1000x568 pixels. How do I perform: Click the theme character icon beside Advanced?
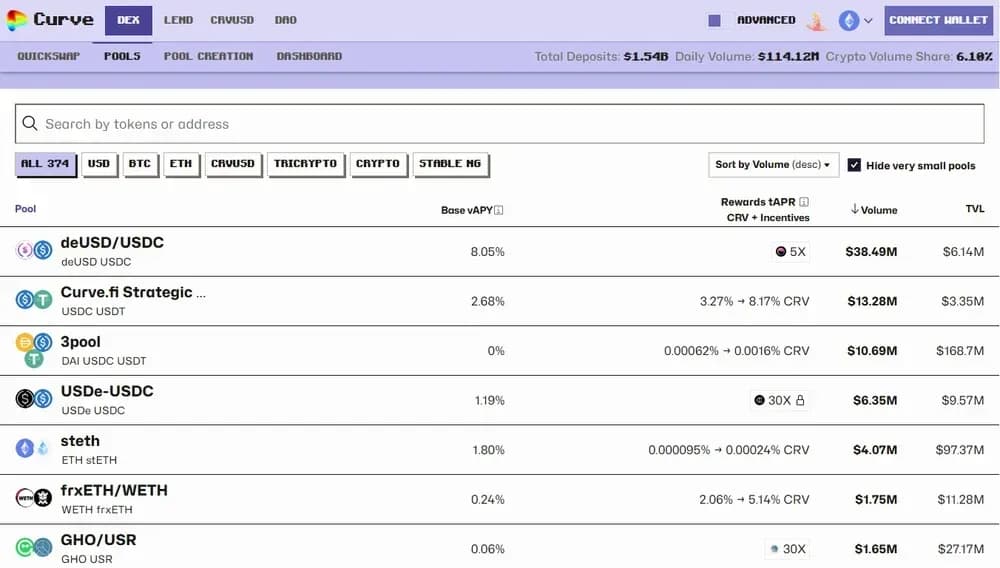click(x=816, y=21)
